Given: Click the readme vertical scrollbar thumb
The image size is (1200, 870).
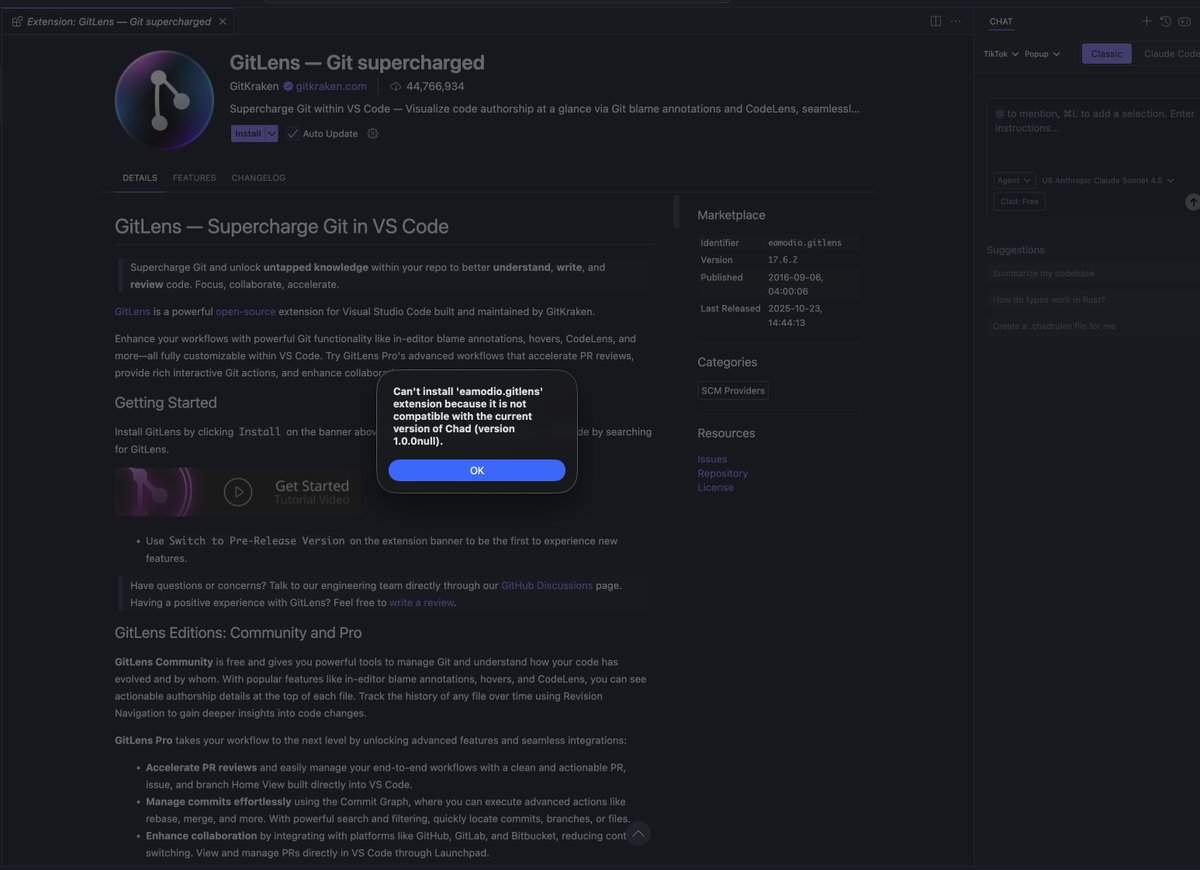Looking at the screenshot, I should (x=676, y=212).
